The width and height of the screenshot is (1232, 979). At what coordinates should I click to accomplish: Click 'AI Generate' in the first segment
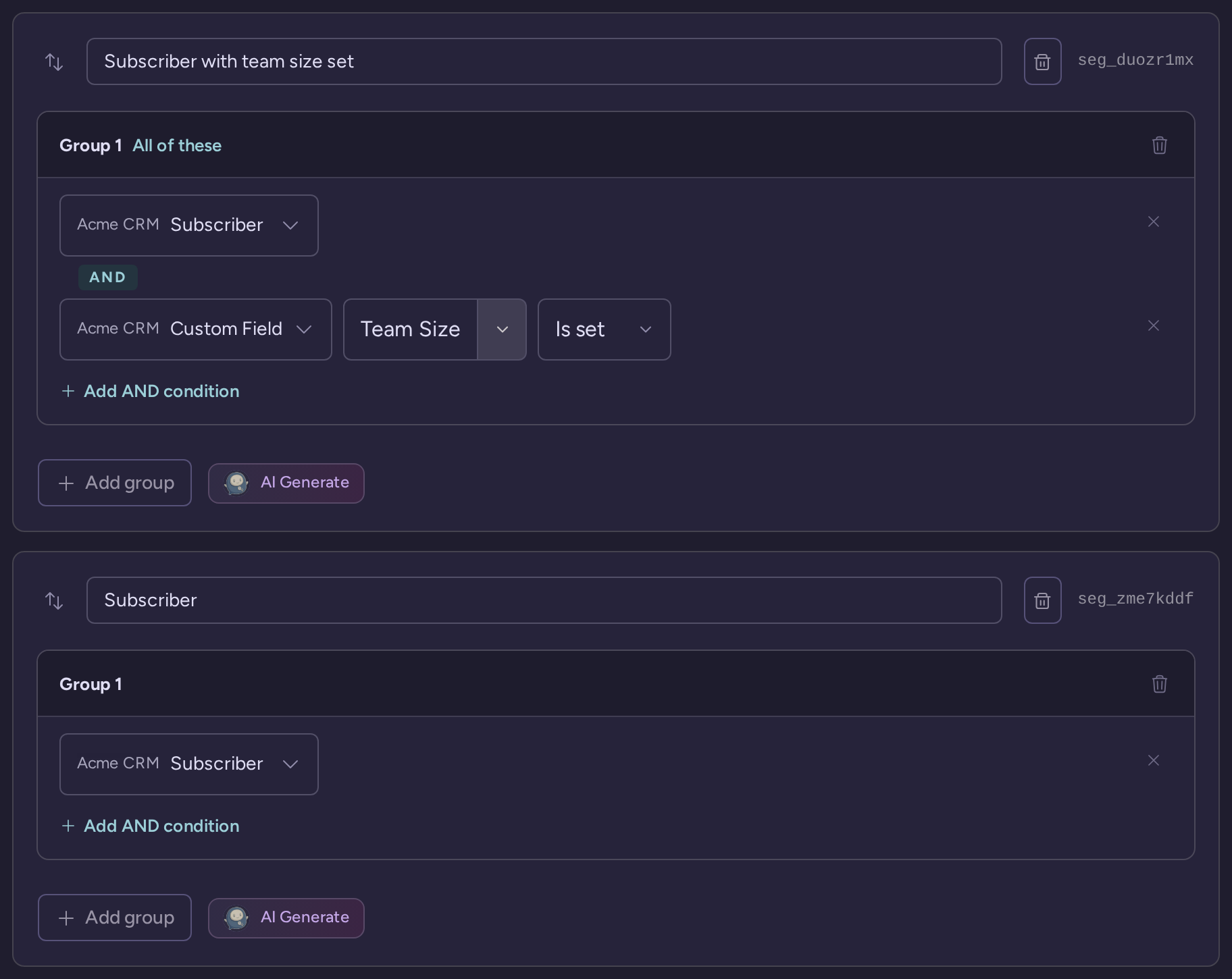(x=286, y=483)
